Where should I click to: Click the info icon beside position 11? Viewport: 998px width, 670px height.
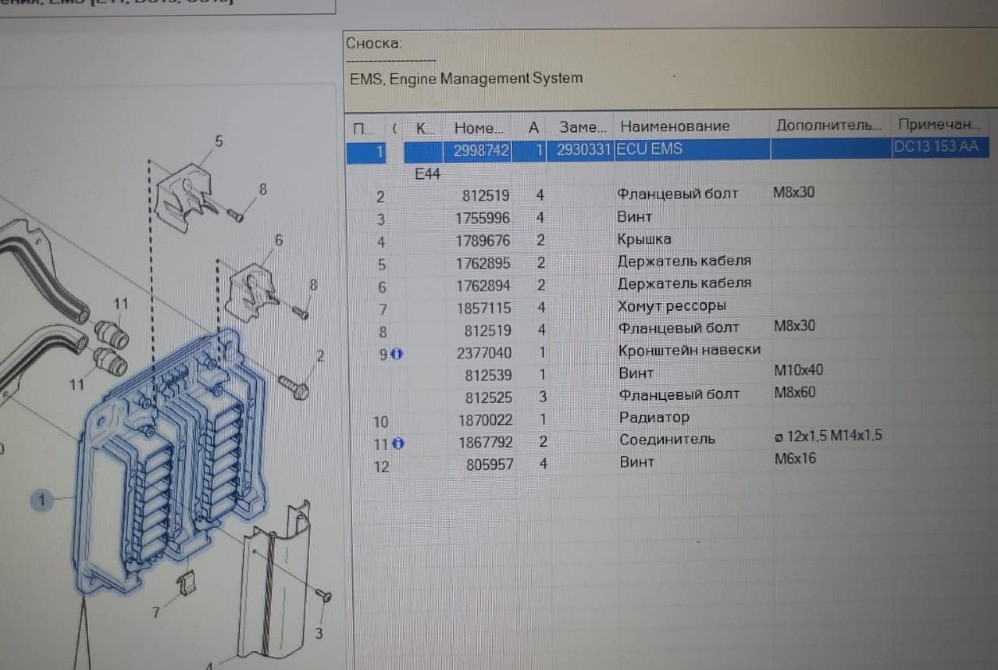click(397, 441)
